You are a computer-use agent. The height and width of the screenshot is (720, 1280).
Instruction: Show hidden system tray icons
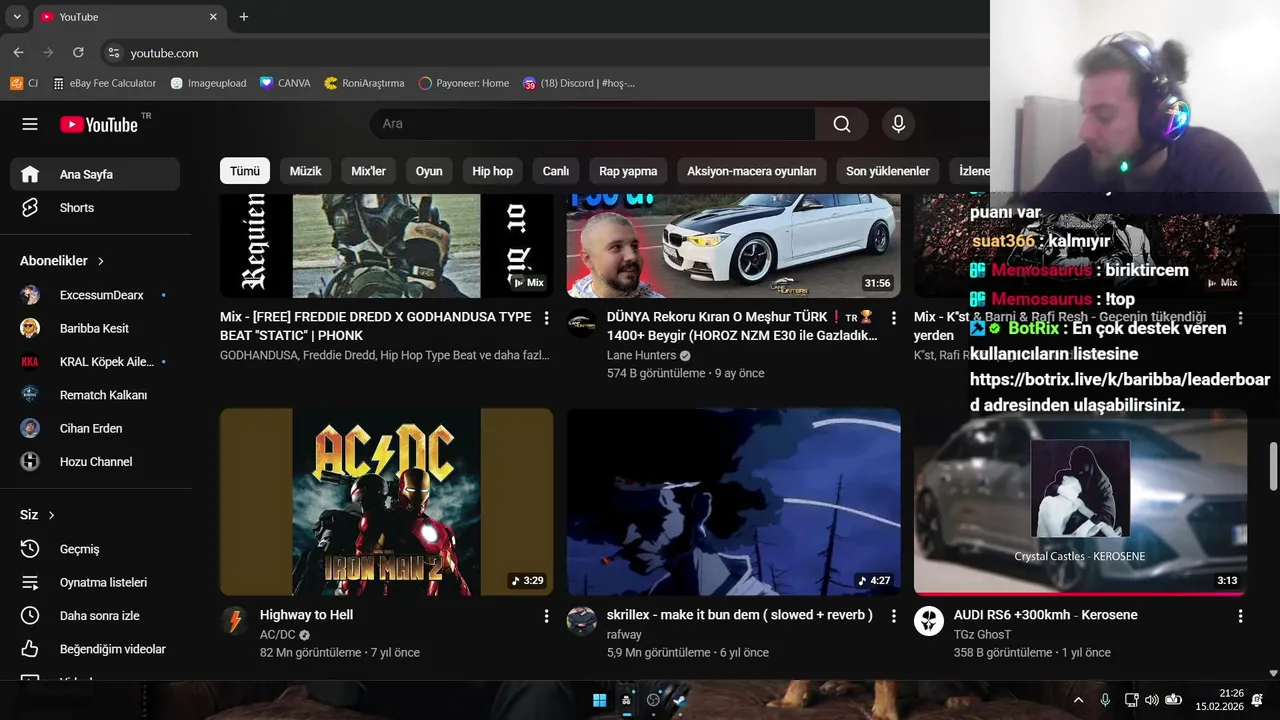click(x=1078, y=700)
